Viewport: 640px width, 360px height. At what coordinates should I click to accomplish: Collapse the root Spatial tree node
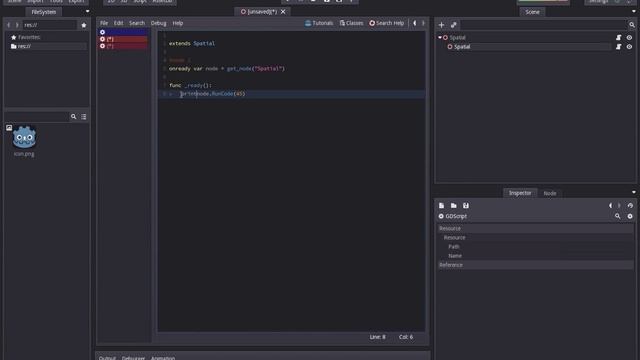pyautogui.click(x=440, y=38)
